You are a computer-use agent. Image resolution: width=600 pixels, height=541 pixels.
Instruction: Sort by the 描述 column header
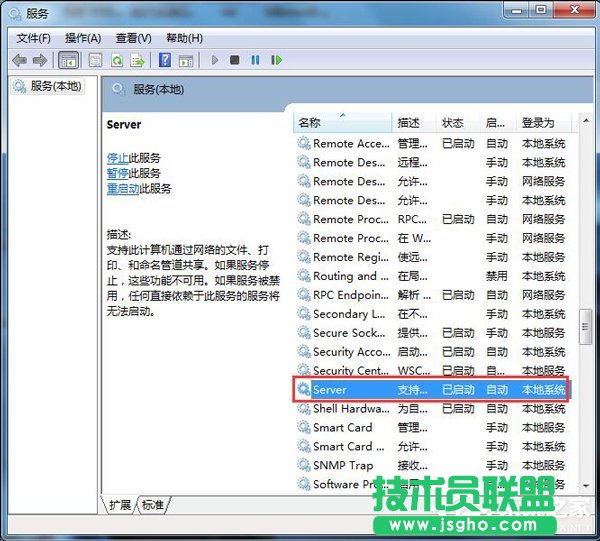[414, 123]
